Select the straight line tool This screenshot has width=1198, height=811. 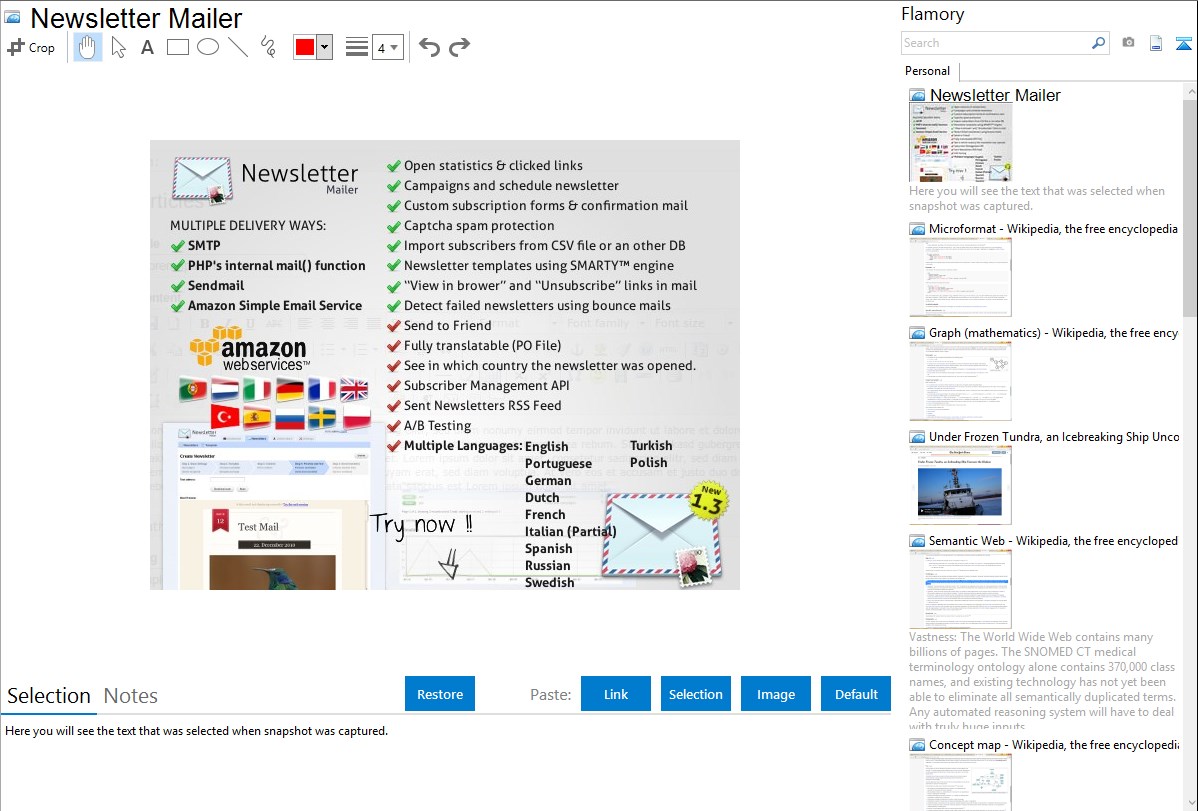238,47
